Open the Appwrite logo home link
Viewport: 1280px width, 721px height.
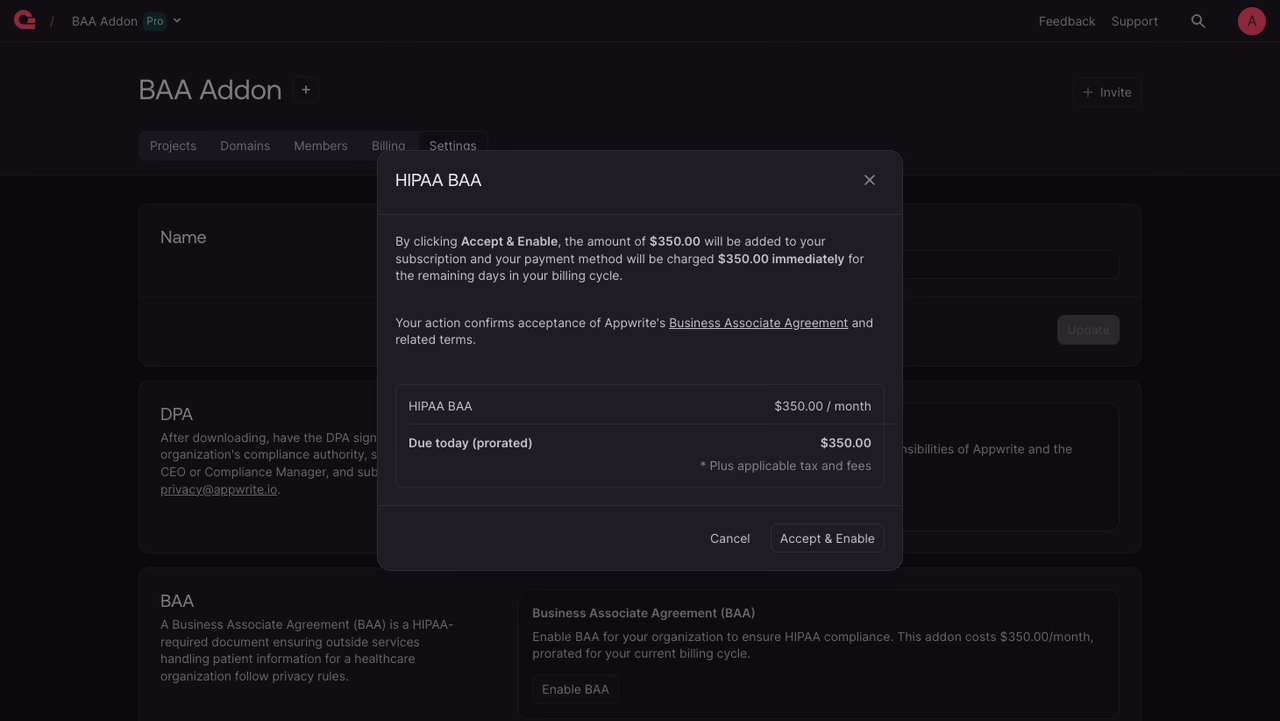coord(25,20)
